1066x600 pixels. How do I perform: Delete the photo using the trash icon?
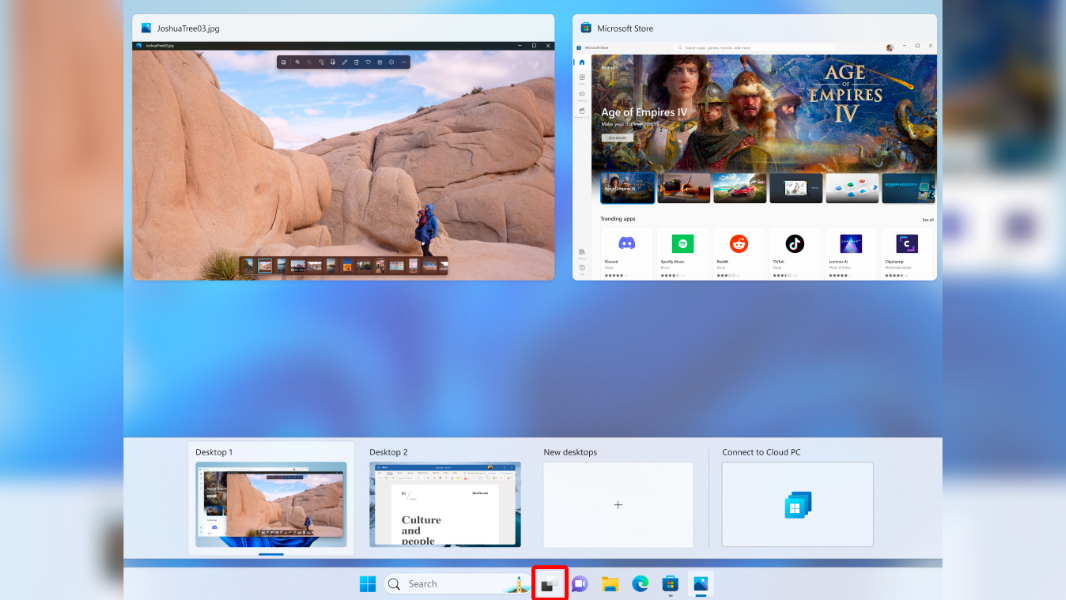(356, 62)
